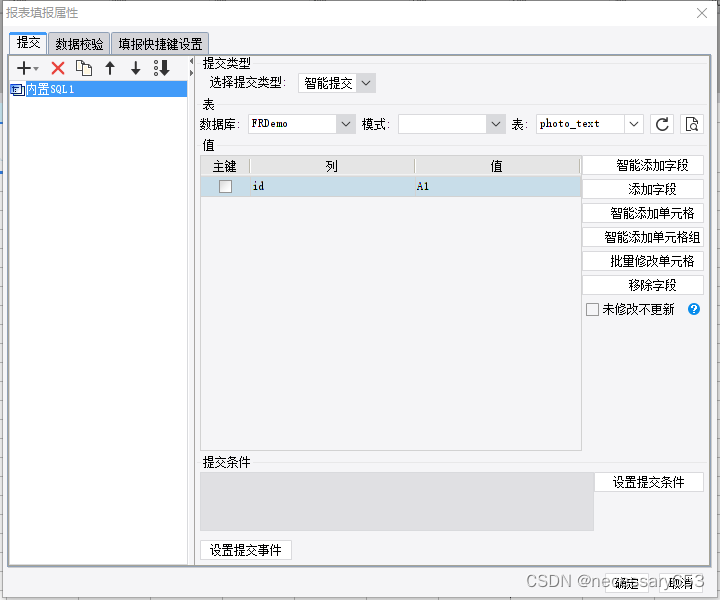Viewport: 720px width, 600px height.
Task: Select the A1 value cell
Action: (x=498, y=186)
